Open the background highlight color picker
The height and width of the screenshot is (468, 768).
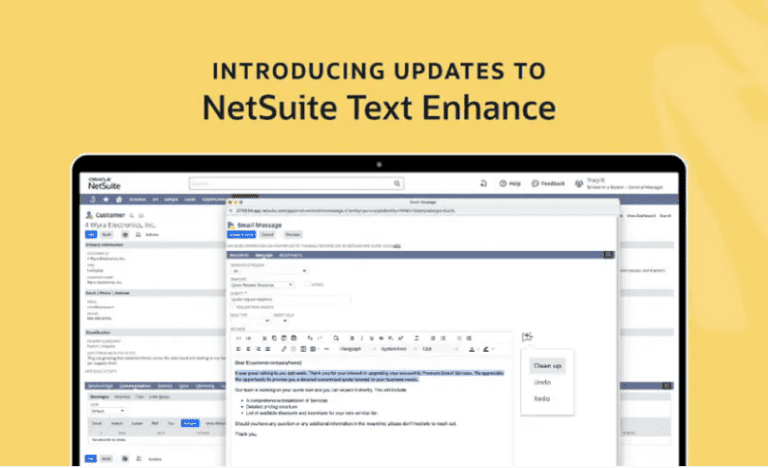487,349
